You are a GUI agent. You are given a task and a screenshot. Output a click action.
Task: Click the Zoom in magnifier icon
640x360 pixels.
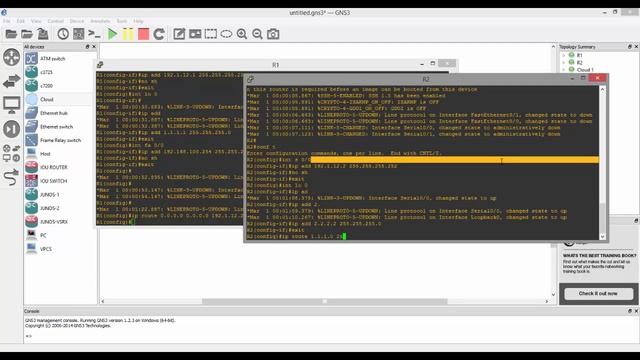point(242,34)
